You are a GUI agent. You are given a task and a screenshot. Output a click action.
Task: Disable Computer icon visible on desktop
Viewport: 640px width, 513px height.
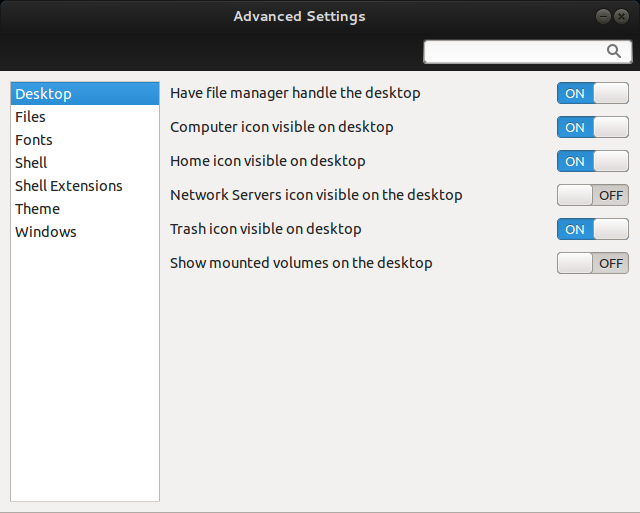click(x=593, y=127)
